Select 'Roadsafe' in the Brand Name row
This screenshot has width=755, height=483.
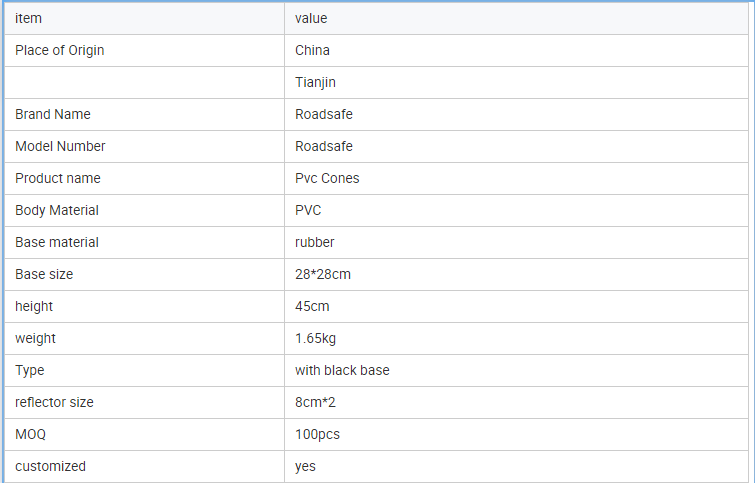coord(324,114)
